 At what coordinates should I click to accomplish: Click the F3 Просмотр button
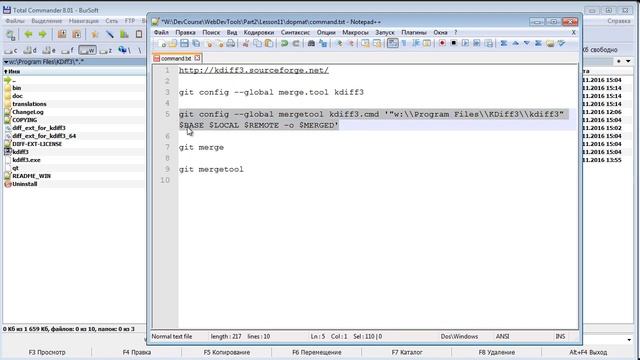(47, 352)
